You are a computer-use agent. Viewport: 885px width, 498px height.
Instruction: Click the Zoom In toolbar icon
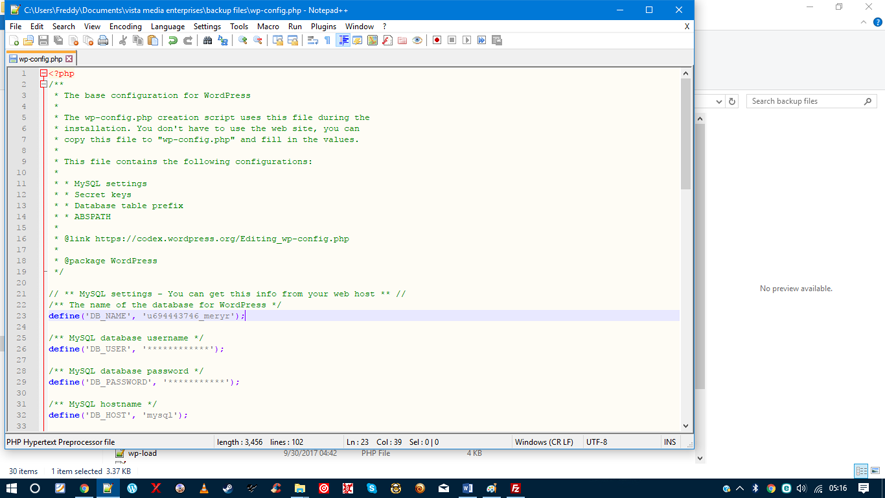[x=243, y=40]
